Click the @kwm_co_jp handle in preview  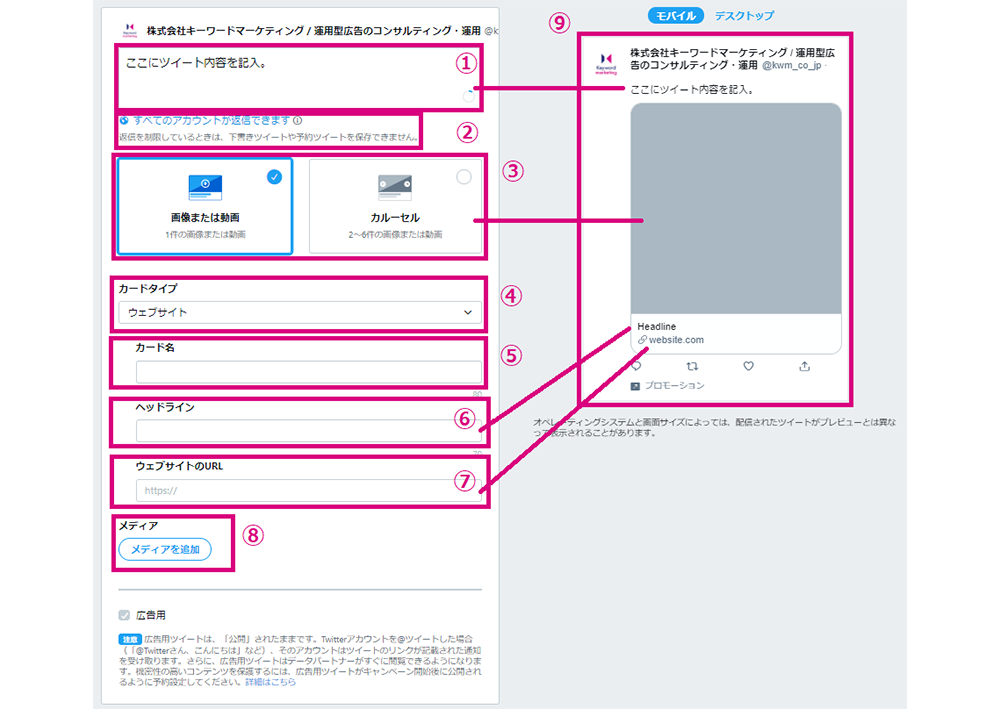pos(791,65)
